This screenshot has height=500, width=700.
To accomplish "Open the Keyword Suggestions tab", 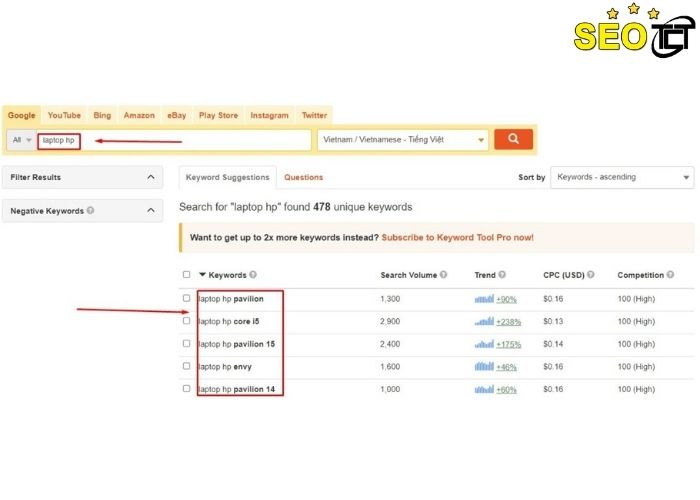I will 228,177.
